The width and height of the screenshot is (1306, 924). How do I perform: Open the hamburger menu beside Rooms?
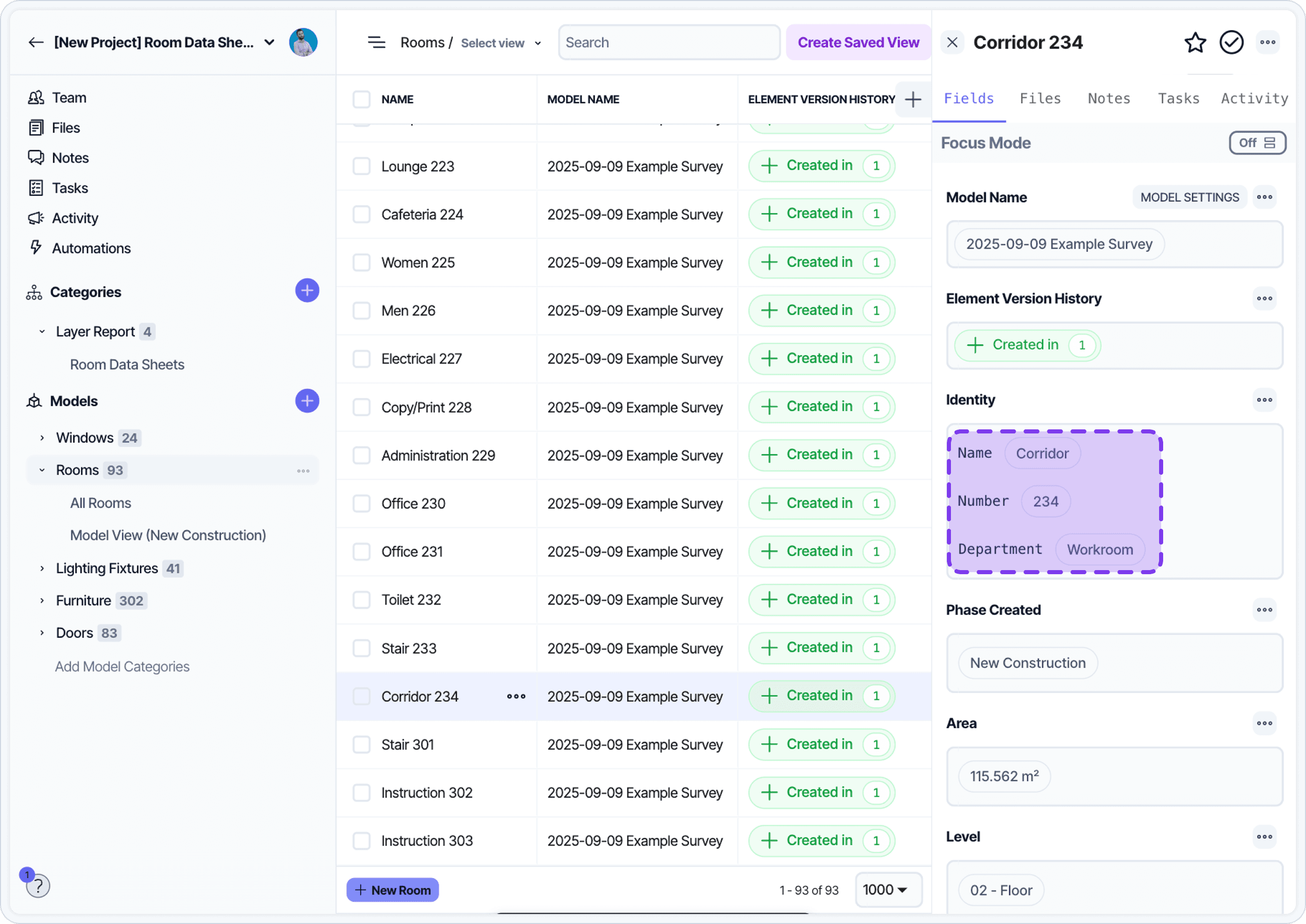(x=376, y=43)
